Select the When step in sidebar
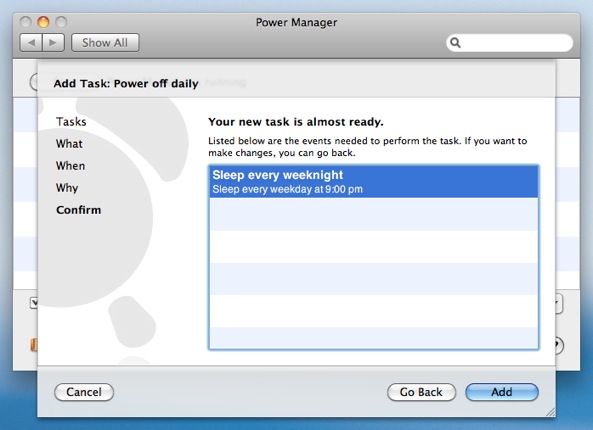The width and height of the screenshot is (593, 430). coord(70,166)
